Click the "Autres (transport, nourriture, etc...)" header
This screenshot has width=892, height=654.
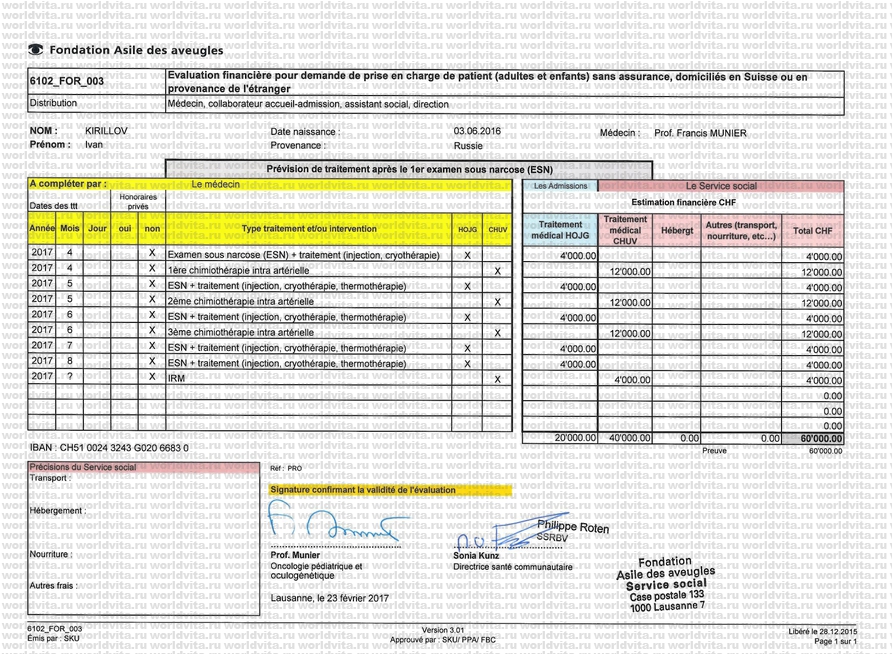point(741,230)
